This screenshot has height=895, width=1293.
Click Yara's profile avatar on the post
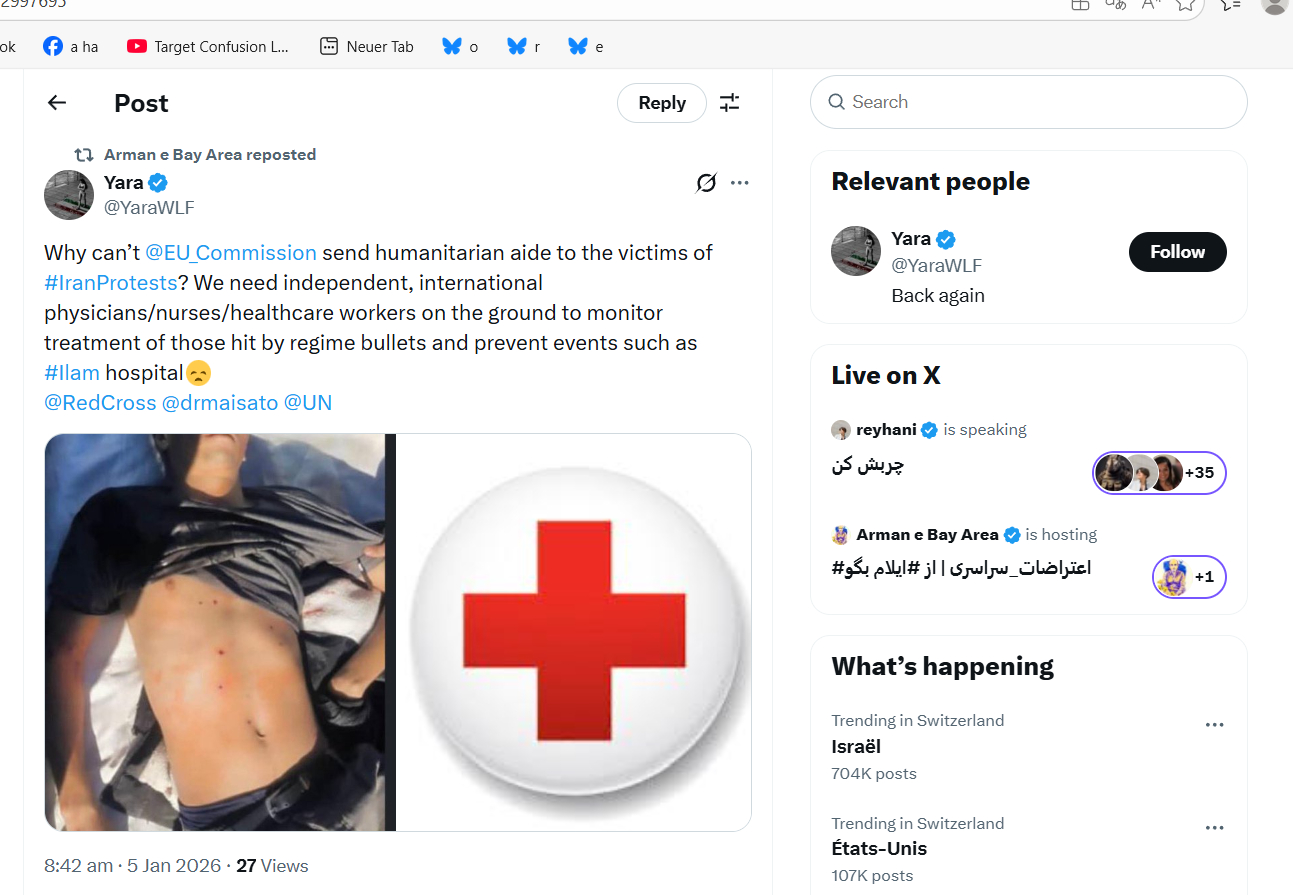[x=68, y=194]
